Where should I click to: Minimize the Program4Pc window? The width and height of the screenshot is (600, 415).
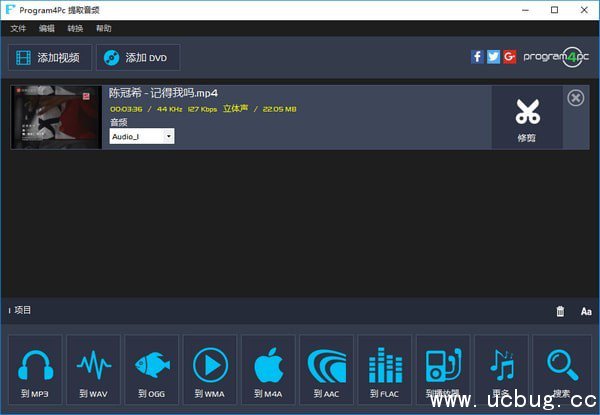(x=525, y=10)
